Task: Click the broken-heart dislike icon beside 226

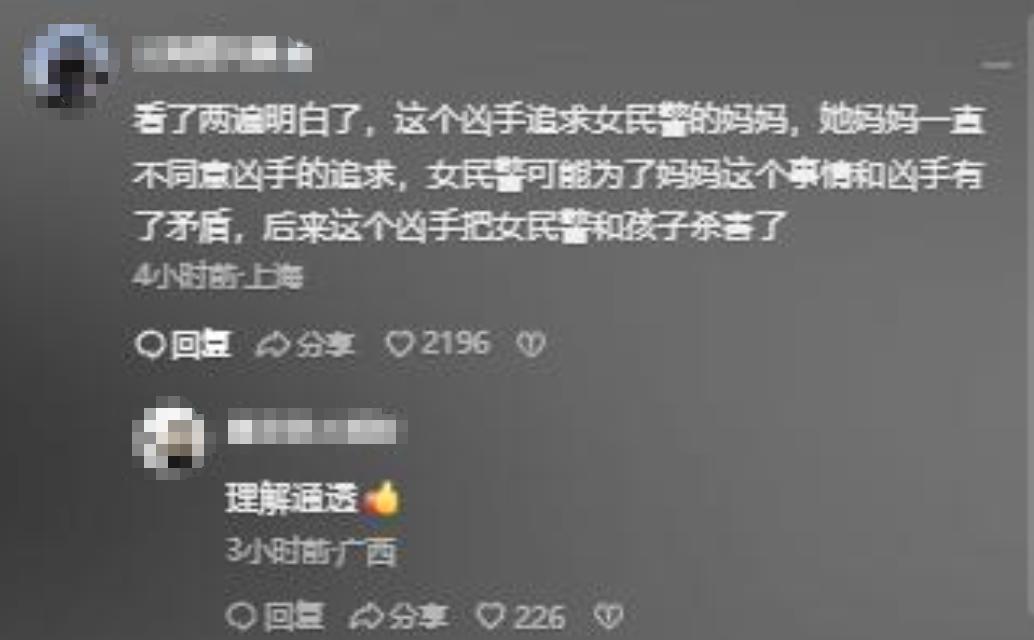Action: 608,617
